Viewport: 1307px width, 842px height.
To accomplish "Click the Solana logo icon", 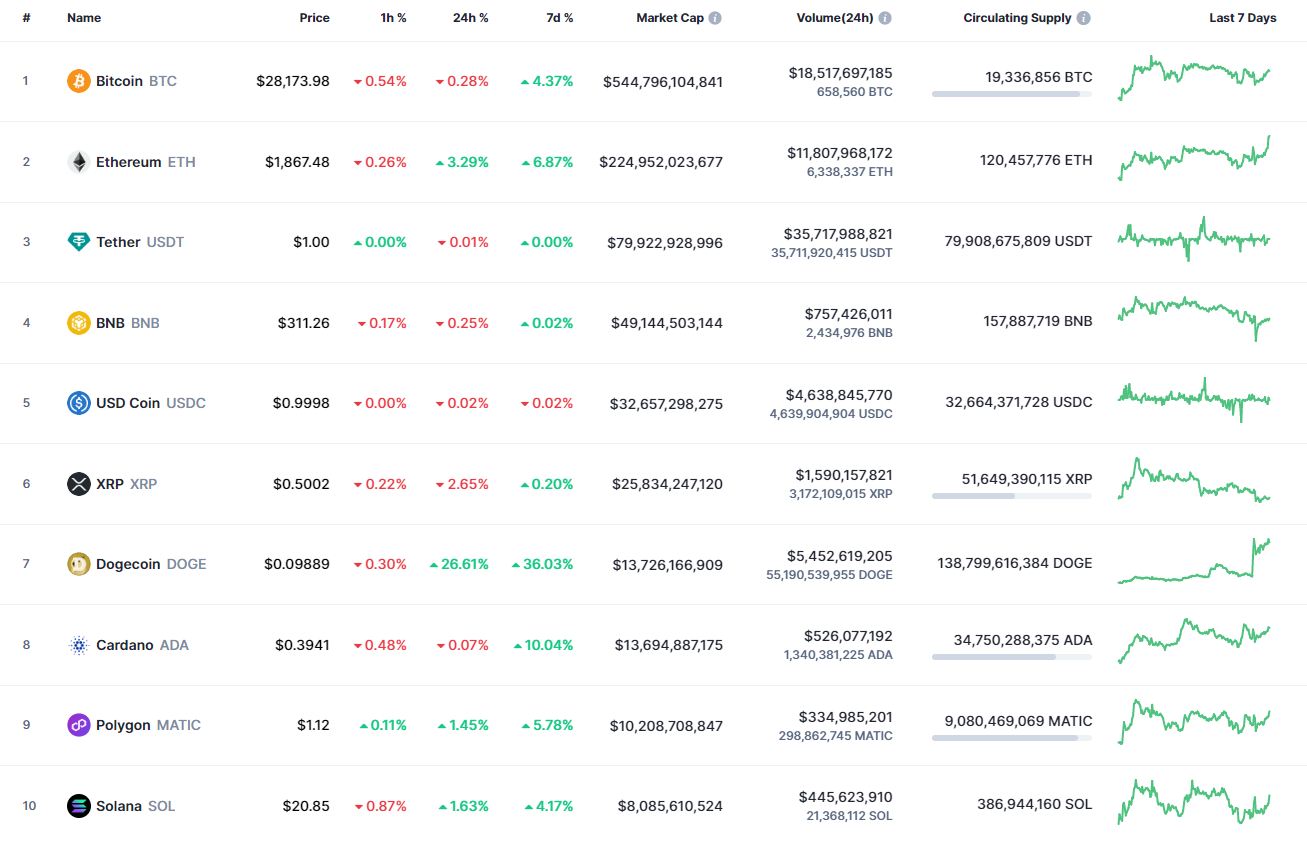I will pyautogui.click(x=79, y=806).
